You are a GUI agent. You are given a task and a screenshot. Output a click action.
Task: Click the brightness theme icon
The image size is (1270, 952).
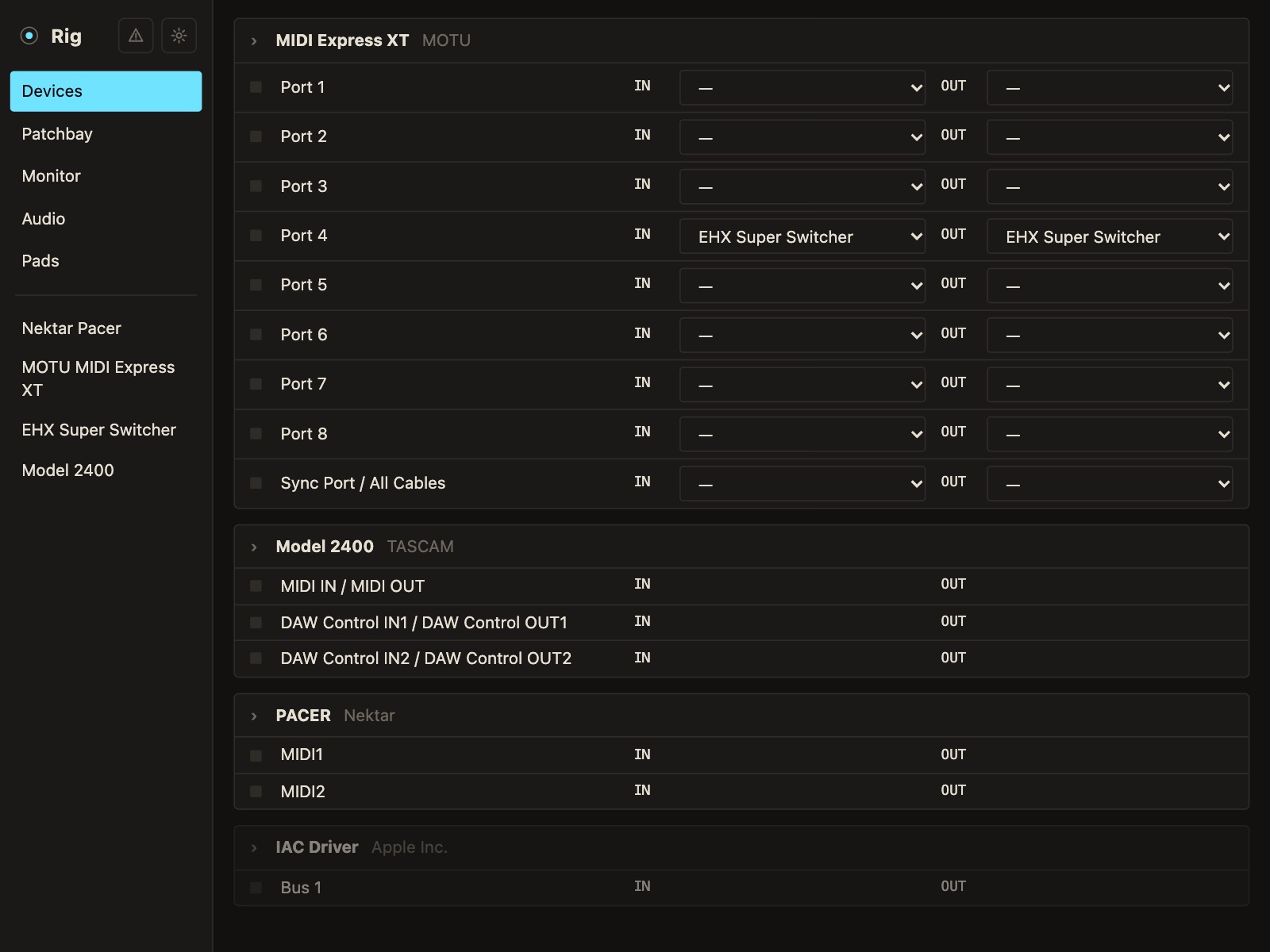pyautogui.click(x=179, y=36)
